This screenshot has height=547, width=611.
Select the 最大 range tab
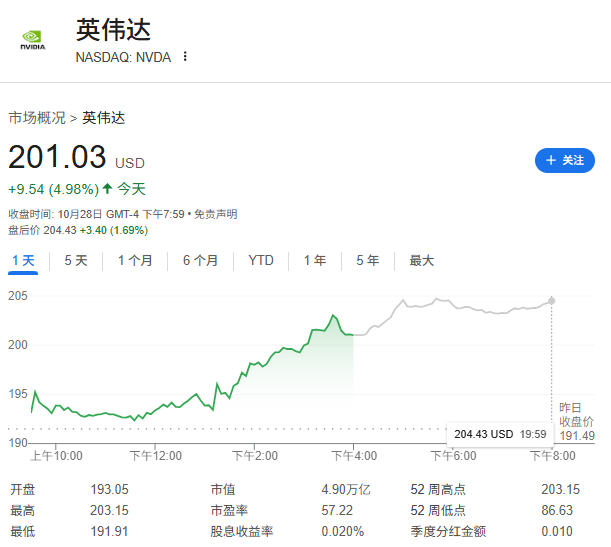point(422,260)
